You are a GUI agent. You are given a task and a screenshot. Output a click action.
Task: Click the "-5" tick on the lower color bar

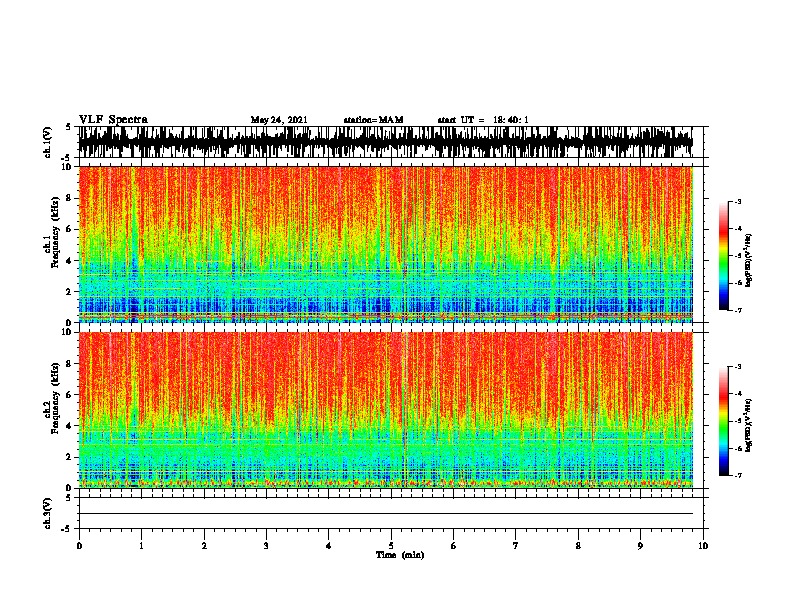pyautogui.click(x=738, y=421)
